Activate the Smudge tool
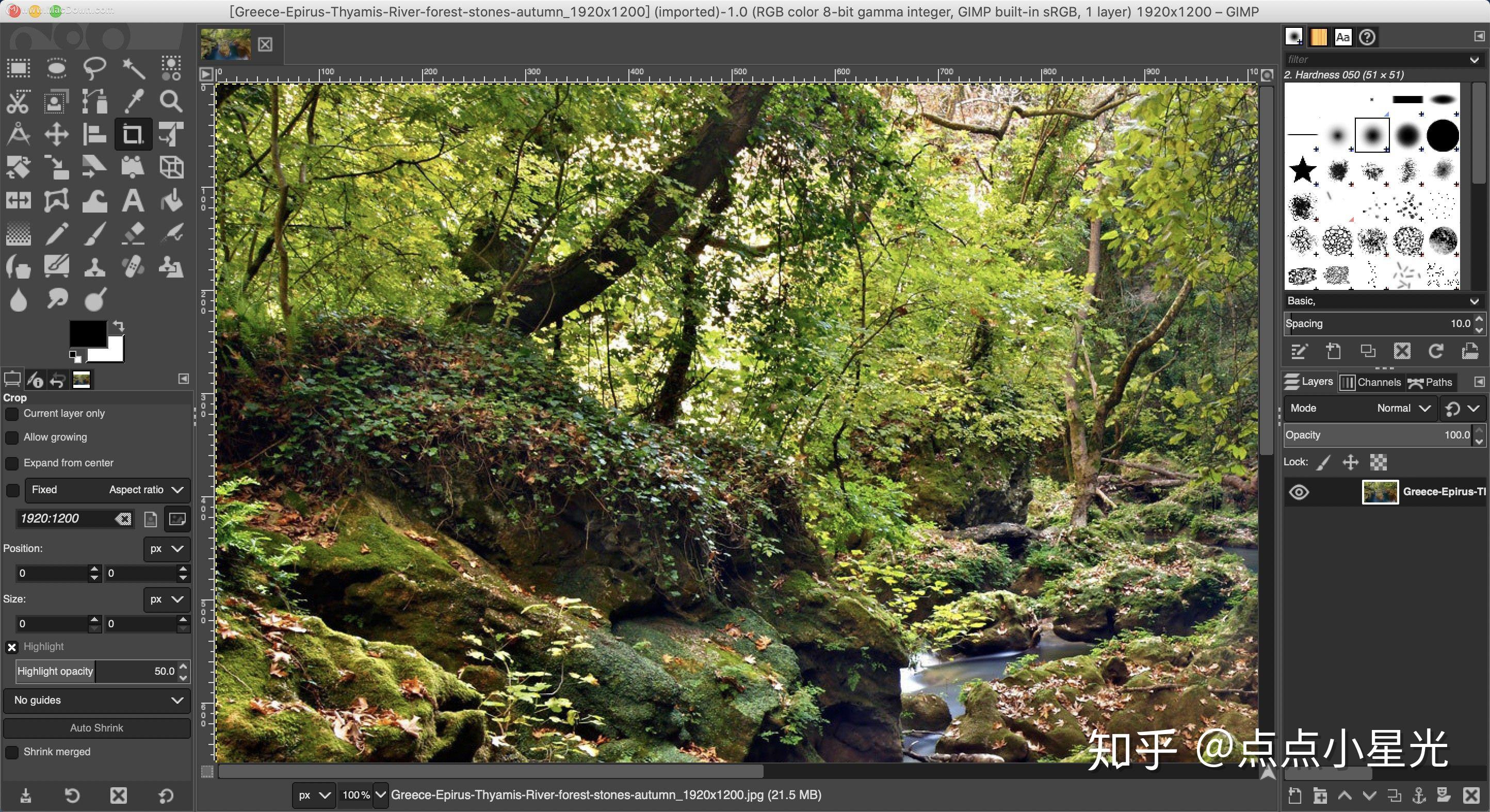The image size is (1490, 812). click(56, 299)
